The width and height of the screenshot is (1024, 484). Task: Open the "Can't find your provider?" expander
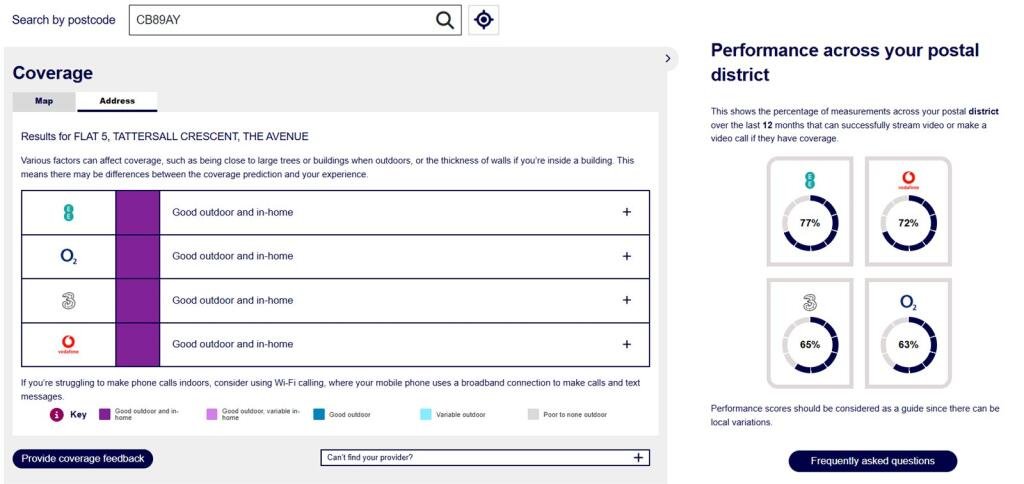(x=638, y=458)
